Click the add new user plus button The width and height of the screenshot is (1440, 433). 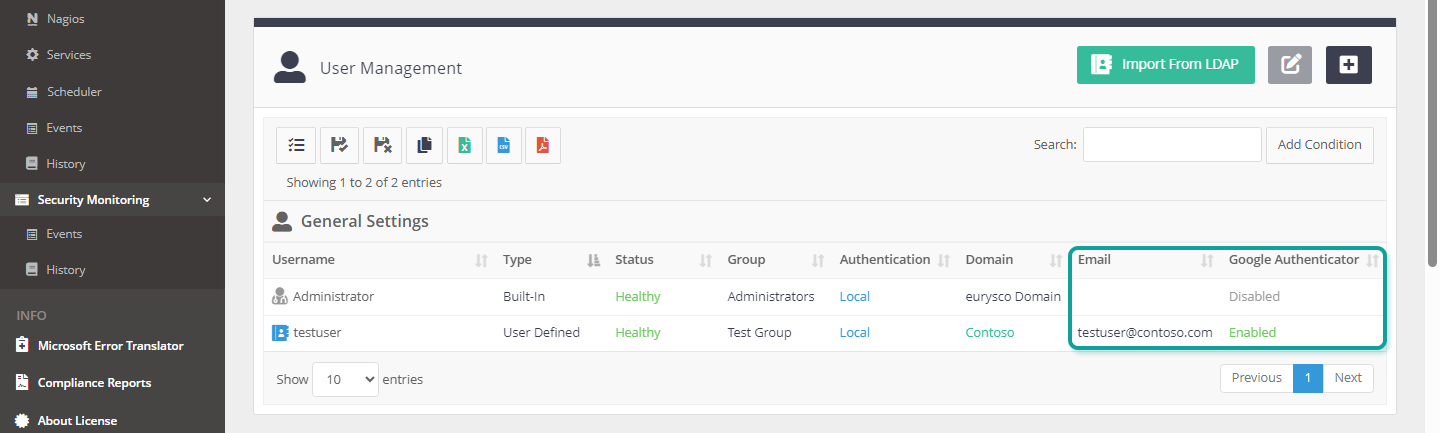pos(1349,64)
